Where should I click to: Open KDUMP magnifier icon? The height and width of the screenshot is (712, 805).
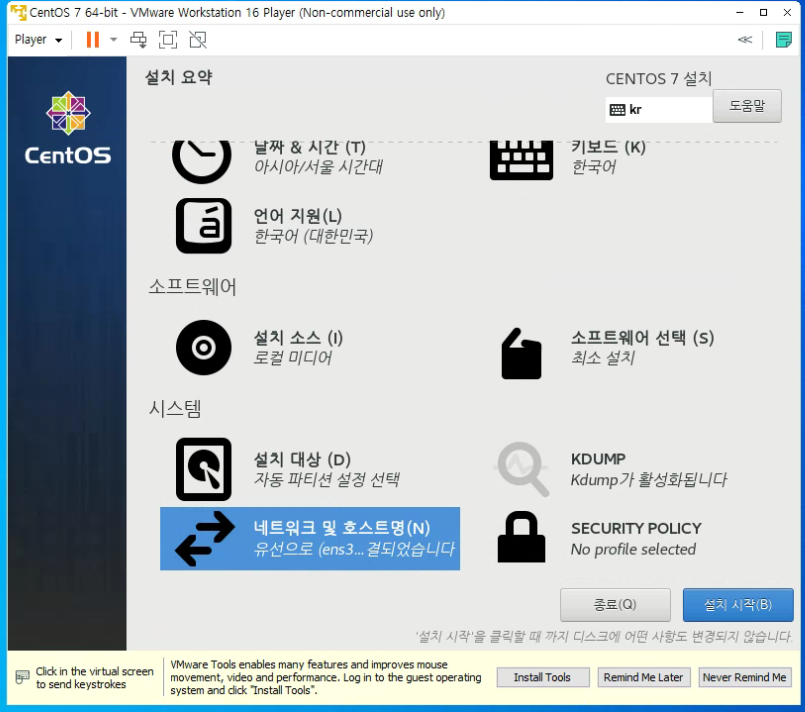[522, 469]
